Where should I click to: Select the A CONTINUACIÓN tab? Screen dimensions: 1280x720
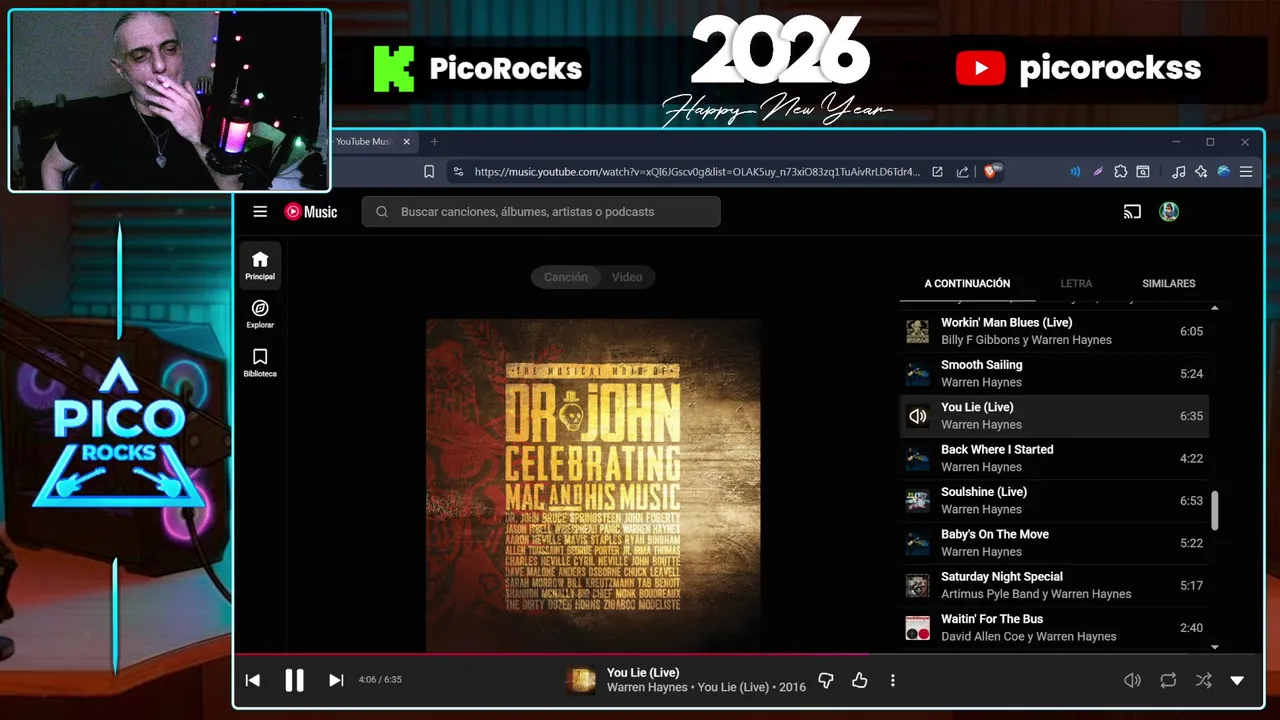coord(967,284)
